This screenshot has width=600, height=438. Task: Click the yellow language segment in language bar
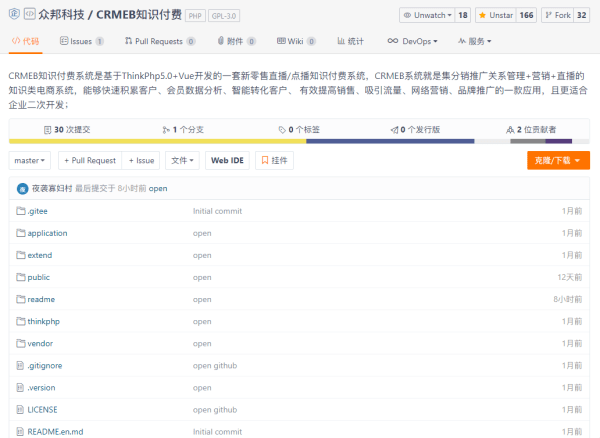(x=157, y=141)
